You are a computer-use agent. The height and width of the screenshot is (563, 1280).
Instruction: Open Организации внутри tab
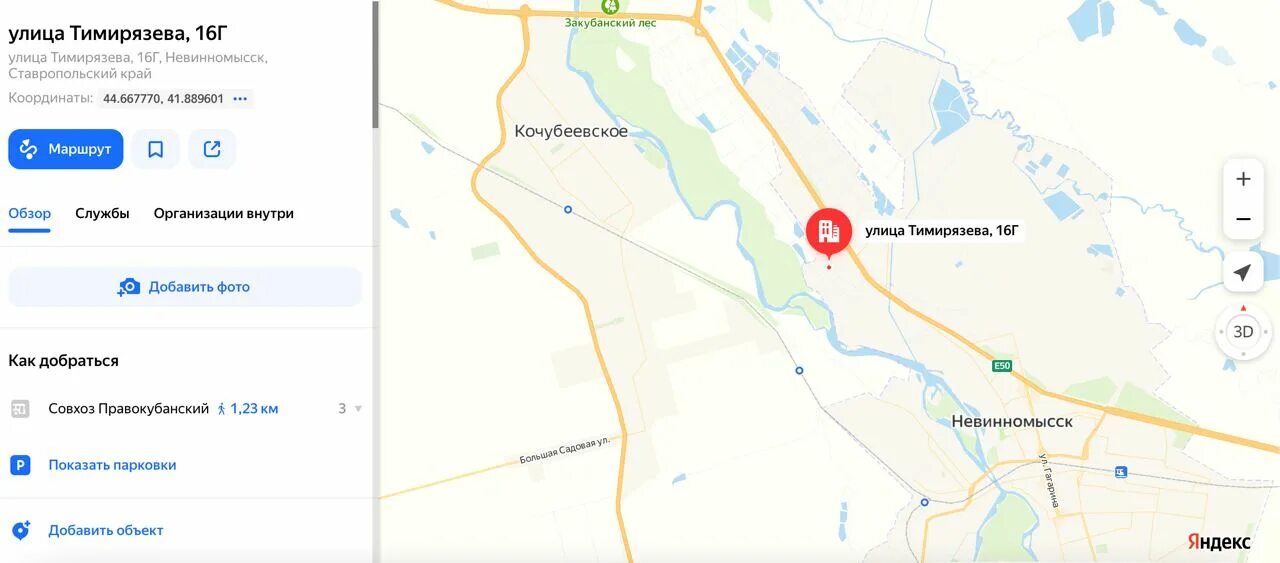pos(224,213)
